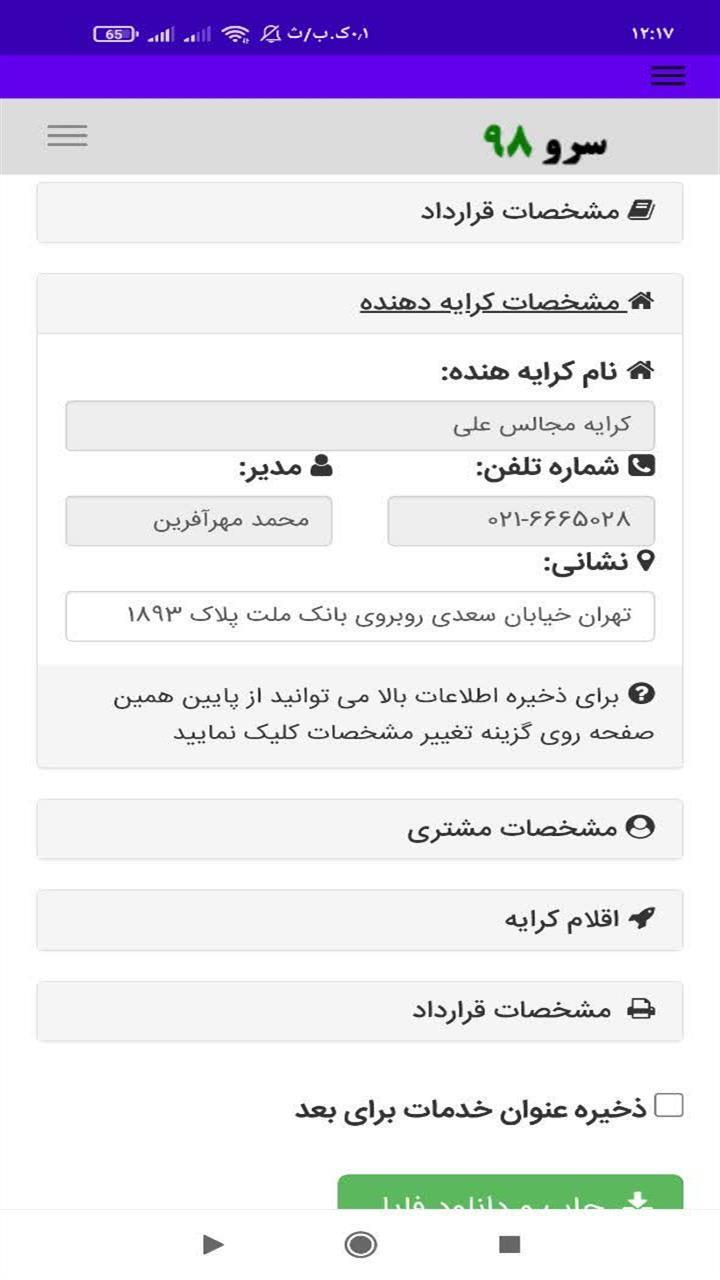Click the rocket icon beside اقلام کرایه
This screenshot has height=1280, width=720.
pos(641,919)
